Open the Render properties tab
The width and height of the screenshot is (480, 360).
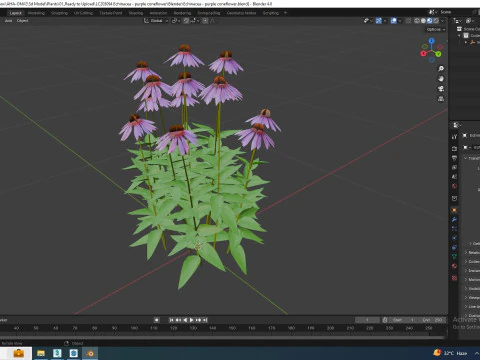454,148
